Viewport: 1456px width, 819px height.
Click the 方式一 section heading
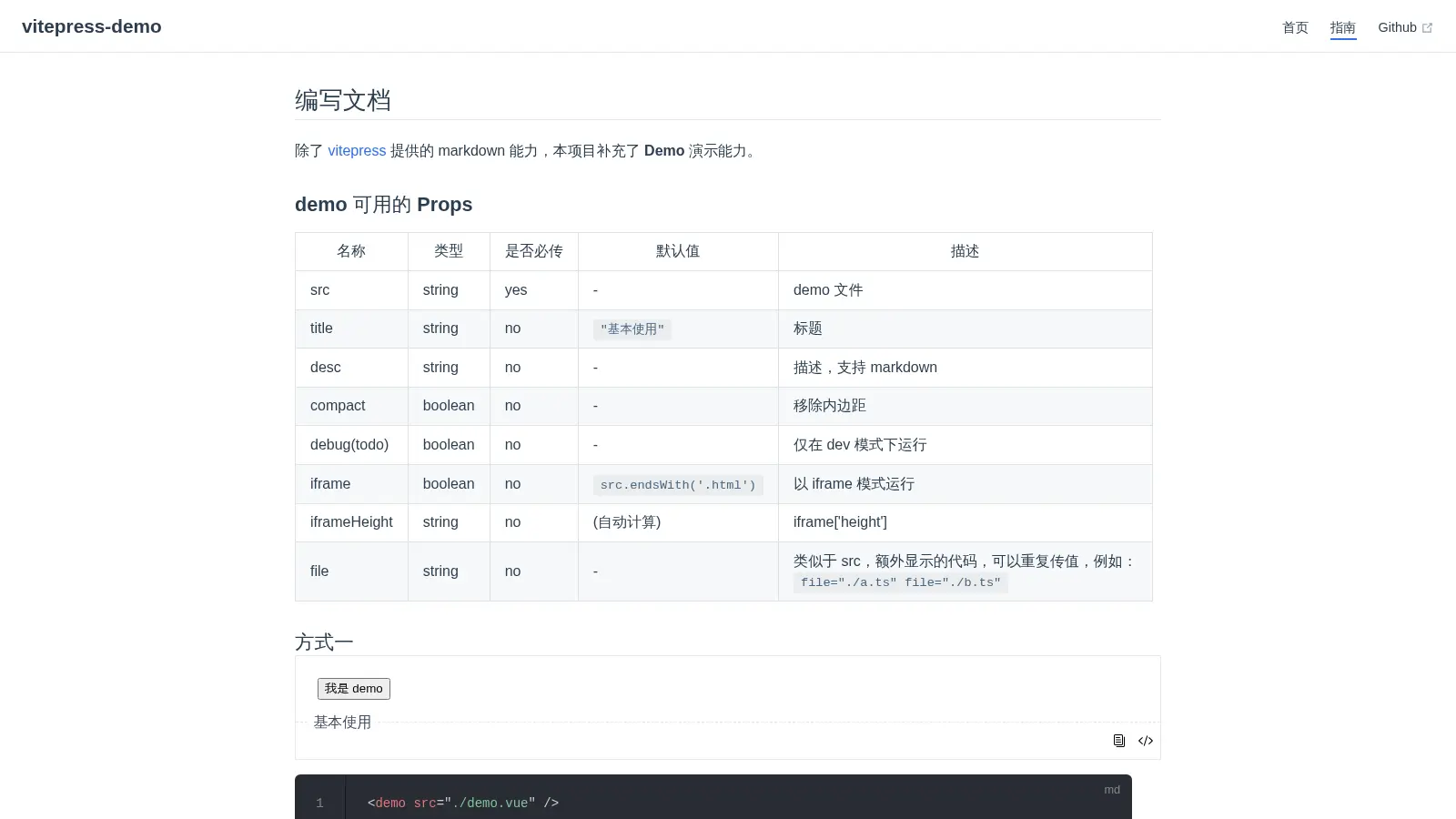pos(324,642)
